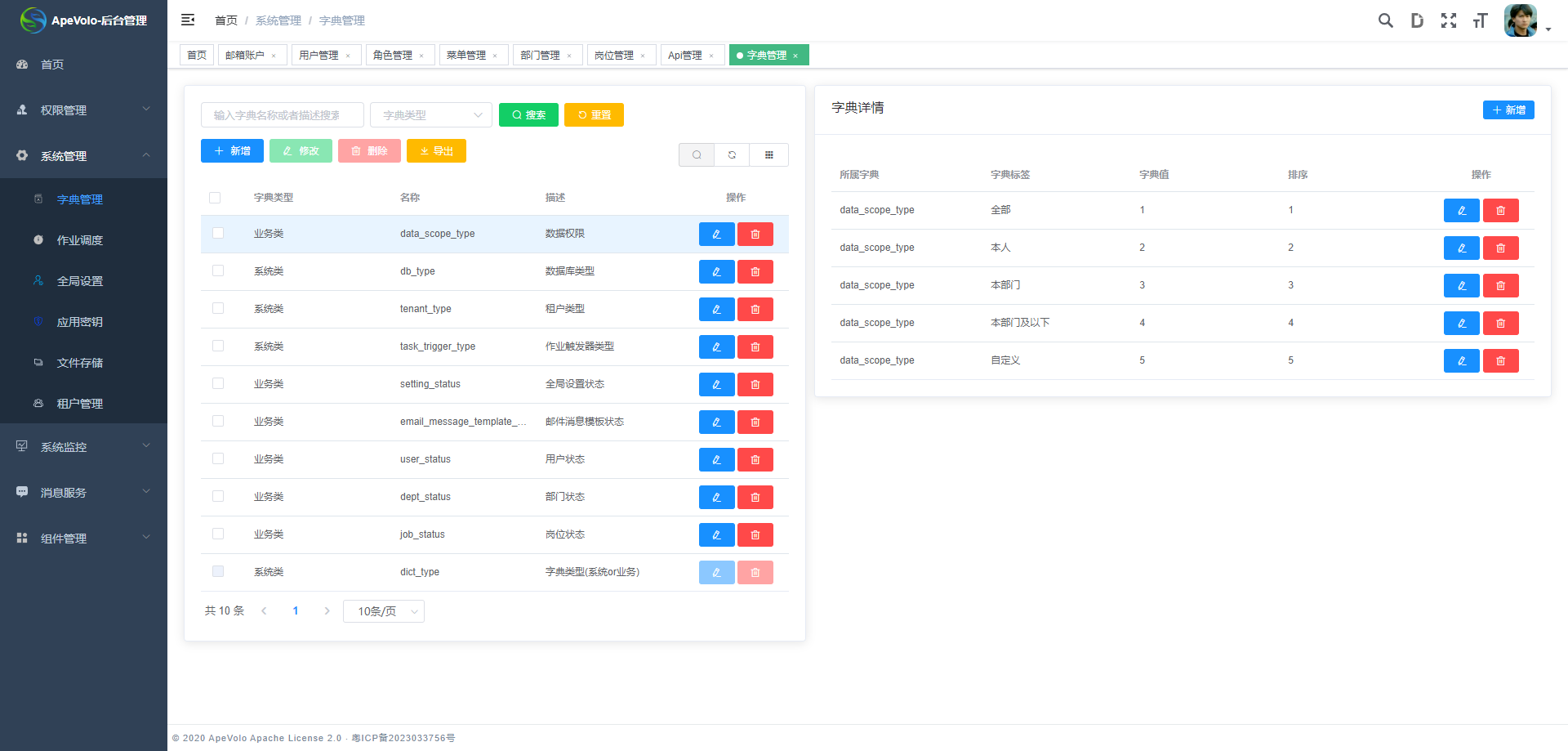
Task: Delete the 本人 dictionary detail entry
Action: pyautogui.click(x=1500, y=248)
